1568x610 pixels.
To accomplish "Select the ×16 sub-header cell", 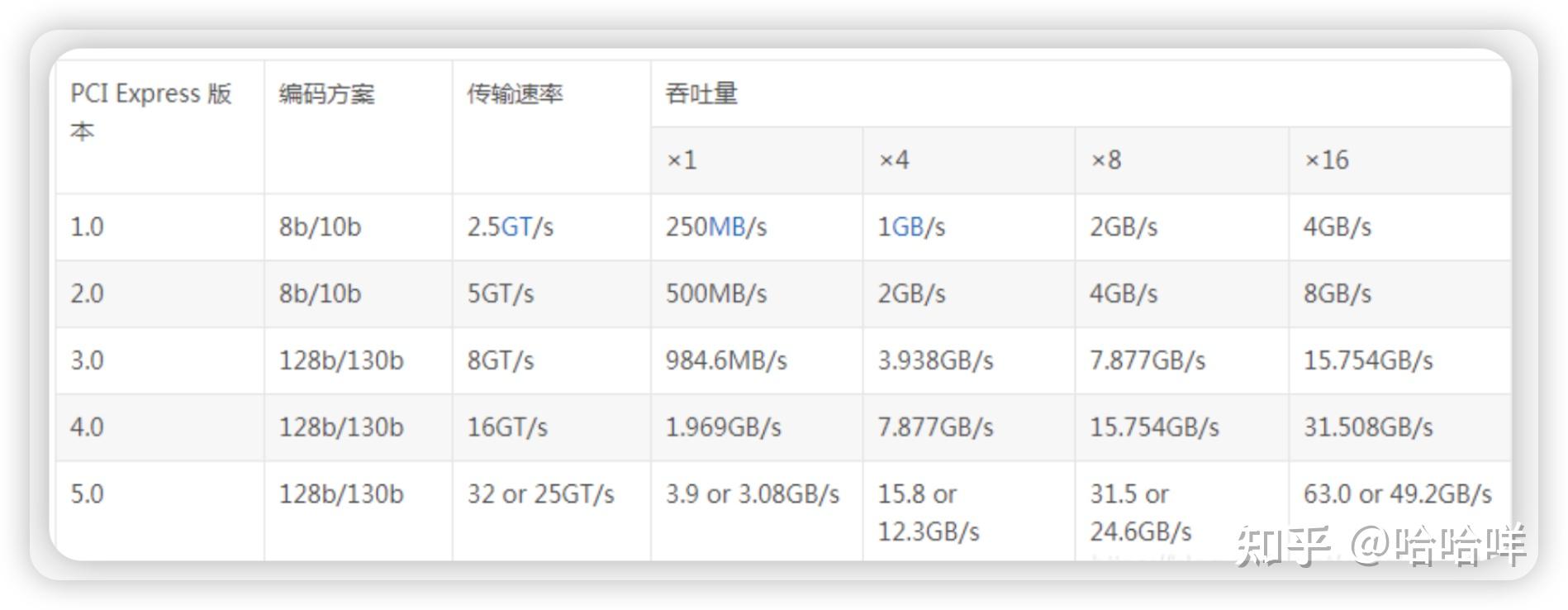I will point(1326,160).
